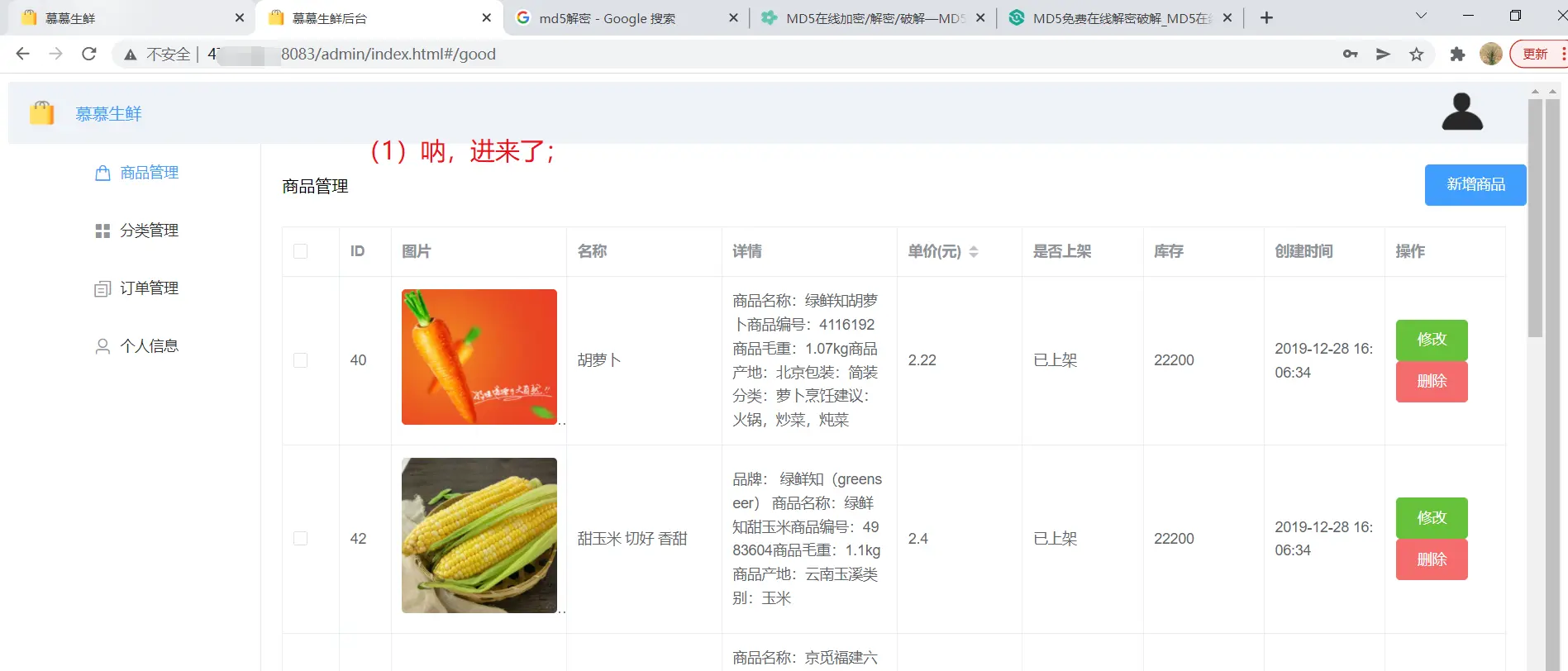The height and width of the screenshot is (671, 1568).
Task: Click the browser window vertical scrollbar
Action: click(1552, 380)
